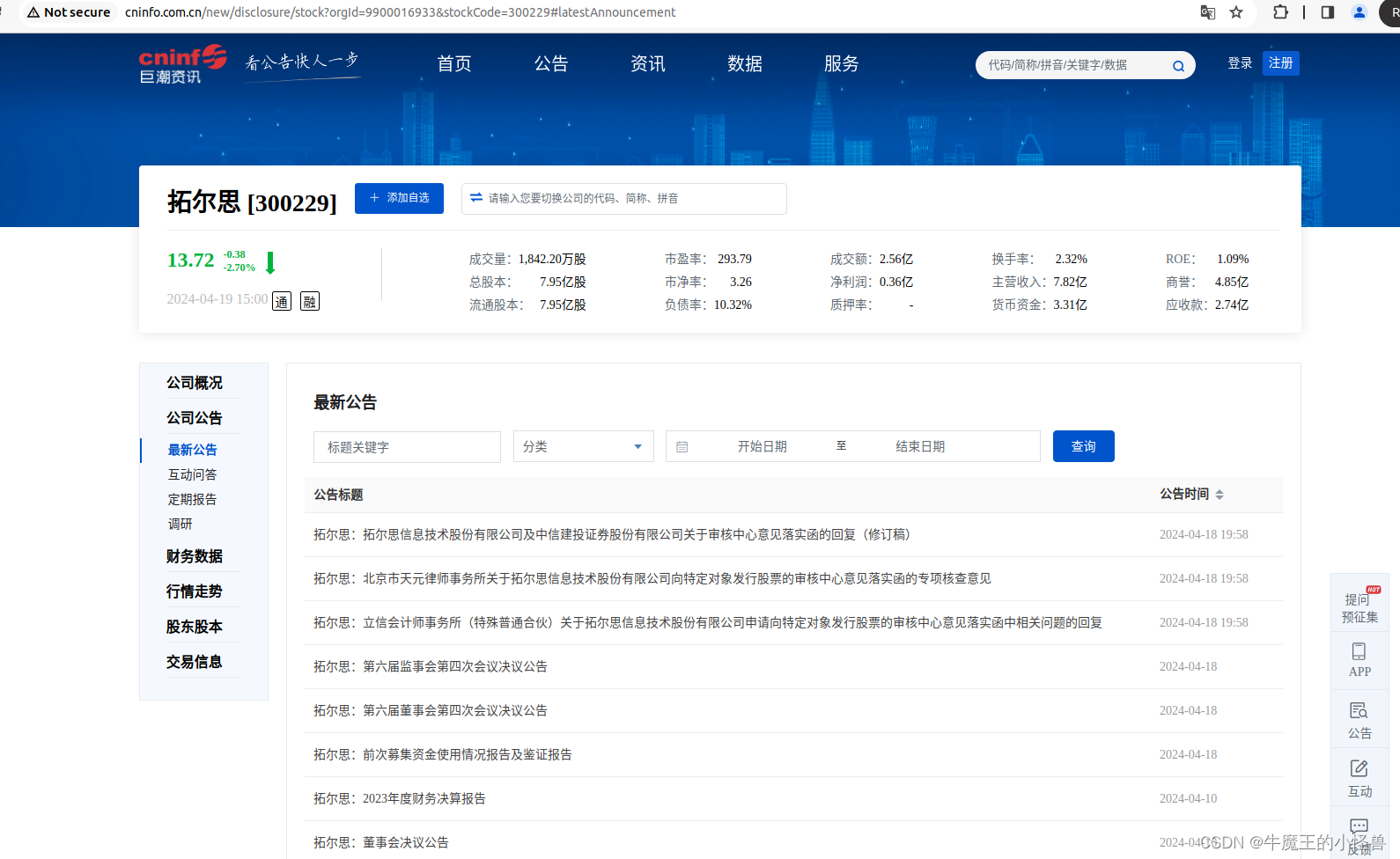Viewport: 1400px width, 859px height.
Task: Open 立信会计师事务所 回复 announcement
Action: coord(708,623)
